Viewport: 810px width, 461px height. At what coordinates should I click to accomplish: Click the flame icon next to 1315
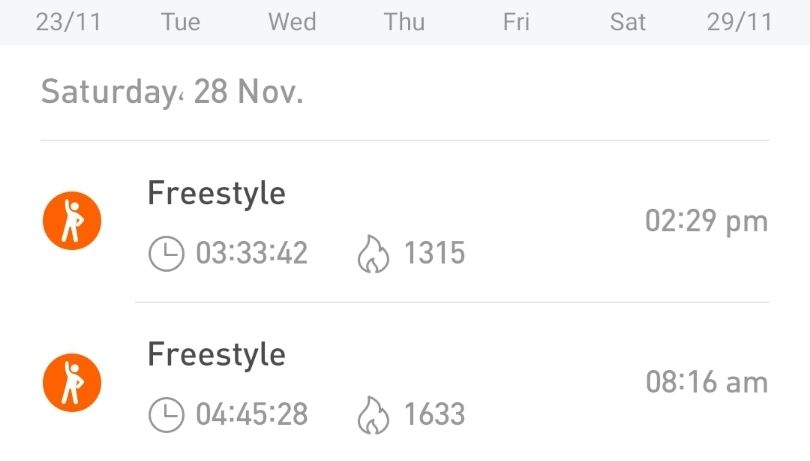[x=372, y=254]
